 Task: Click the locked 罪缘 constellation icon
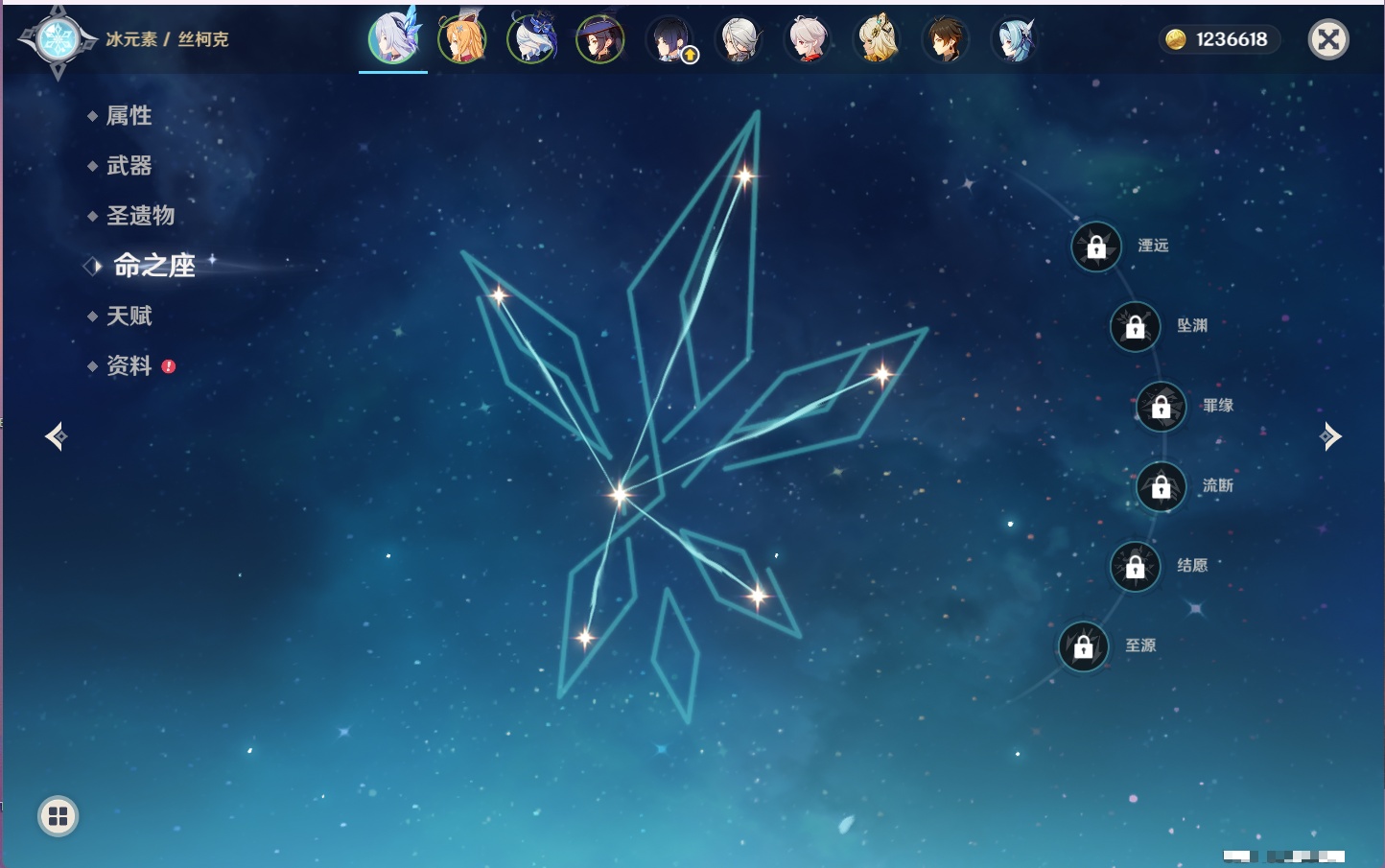(x=1161, y=407)
